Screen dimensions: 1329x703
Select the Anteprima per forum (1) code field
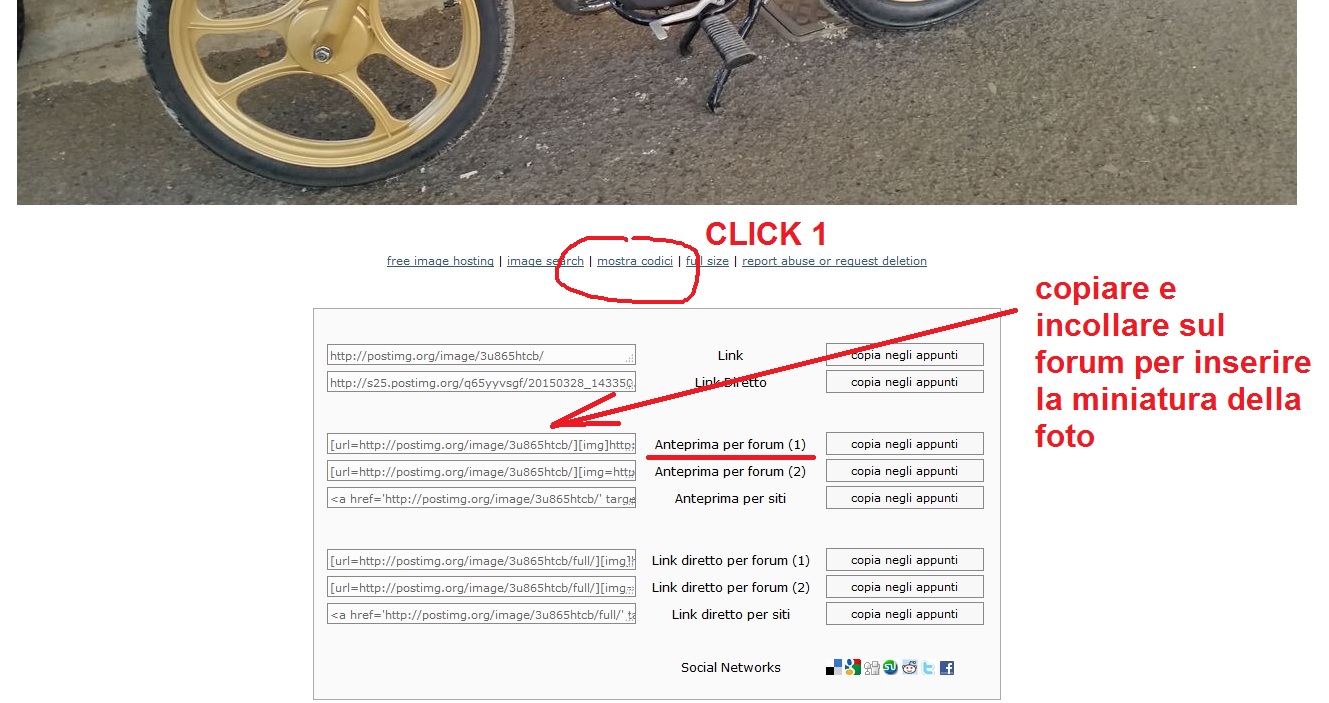click(481, 444)
